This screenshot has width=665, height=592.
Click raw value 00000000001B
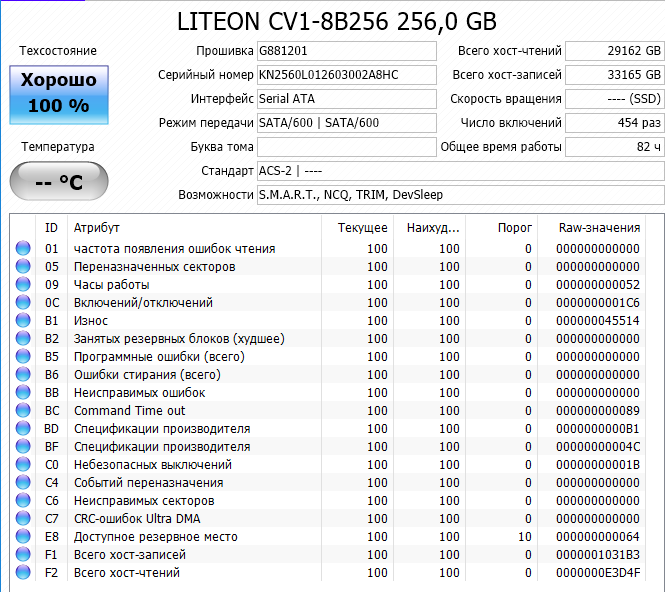598,465
